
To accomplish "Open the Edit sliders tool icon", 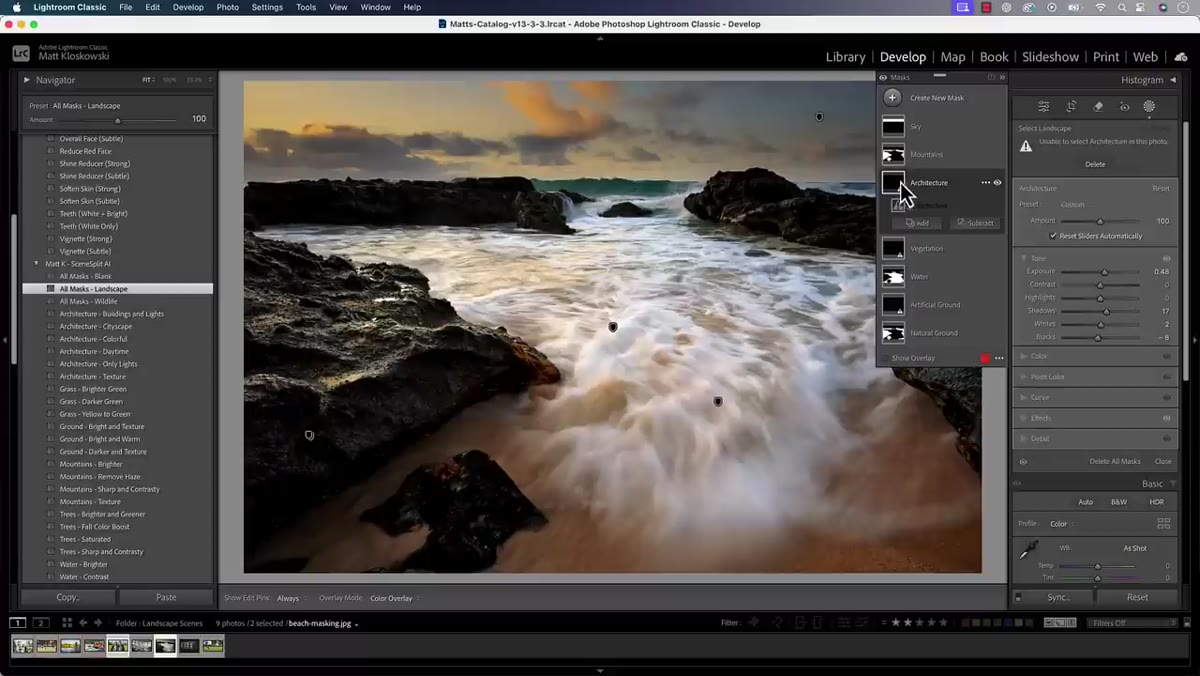I will 1044,106.
